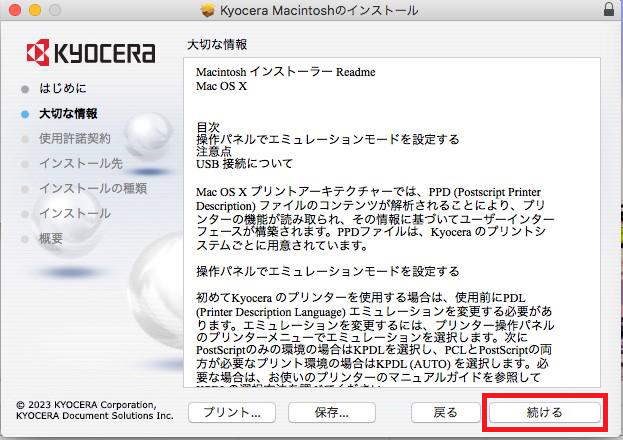The height and width of the screenshot is (440, 623).
Task: Click the 続ける button to continue
Action: pyautogui.click(x=544, y=412)
